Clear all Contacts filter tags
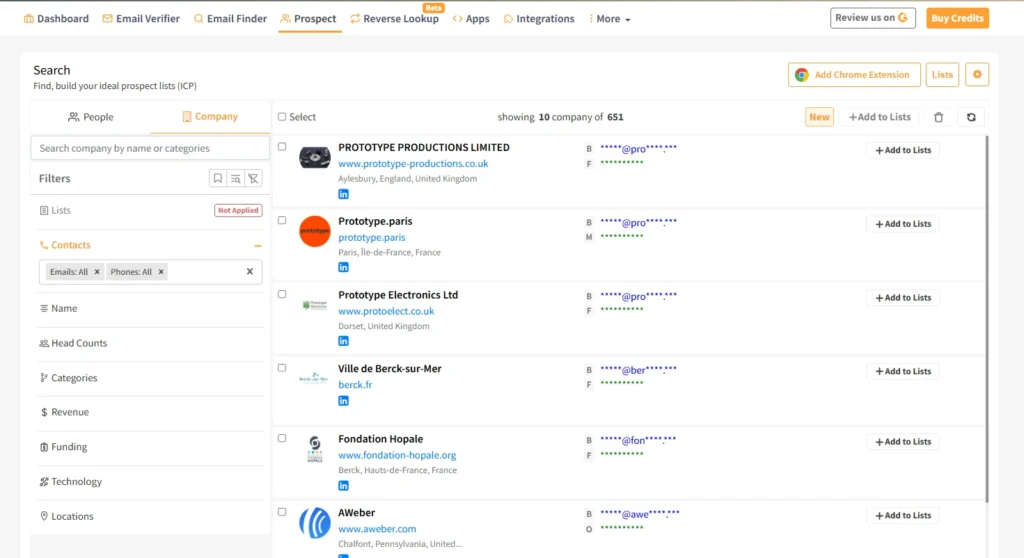This screenshot has height=558, width=1024. coord(249,272)
